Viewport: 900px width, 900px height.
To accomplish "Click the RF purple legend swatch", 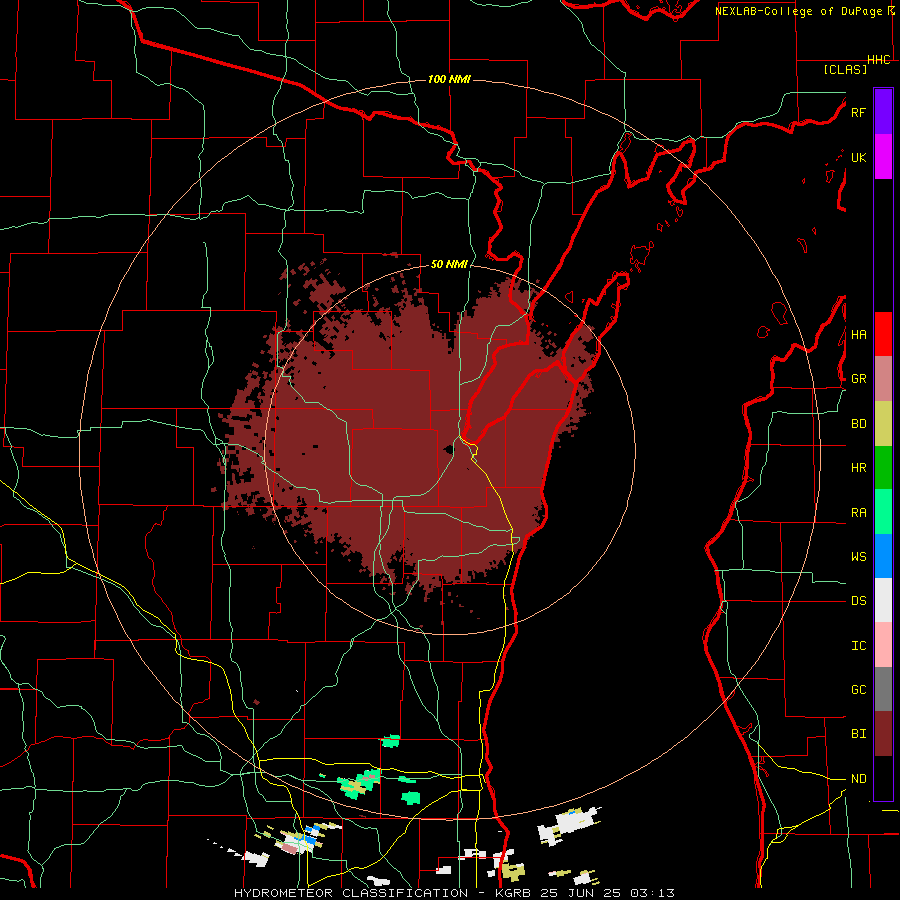I will (x=883, y=112).
